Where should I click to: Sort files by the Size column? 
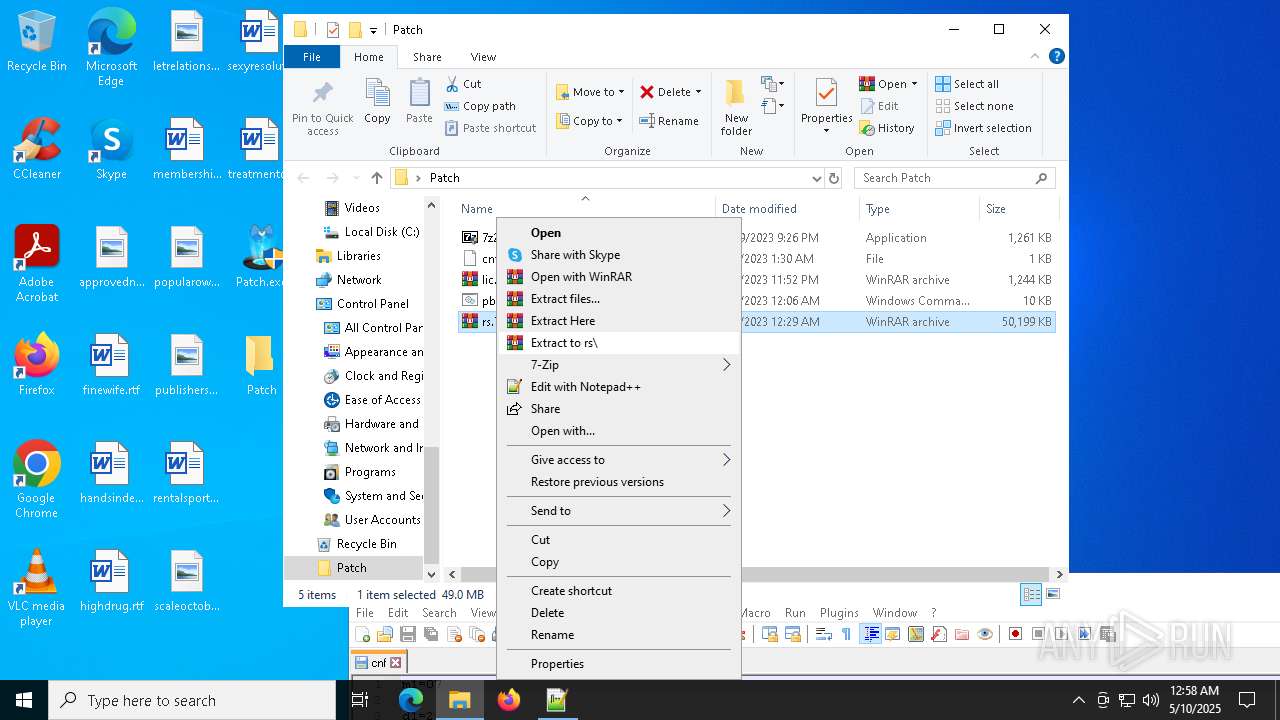(1018, 209)
